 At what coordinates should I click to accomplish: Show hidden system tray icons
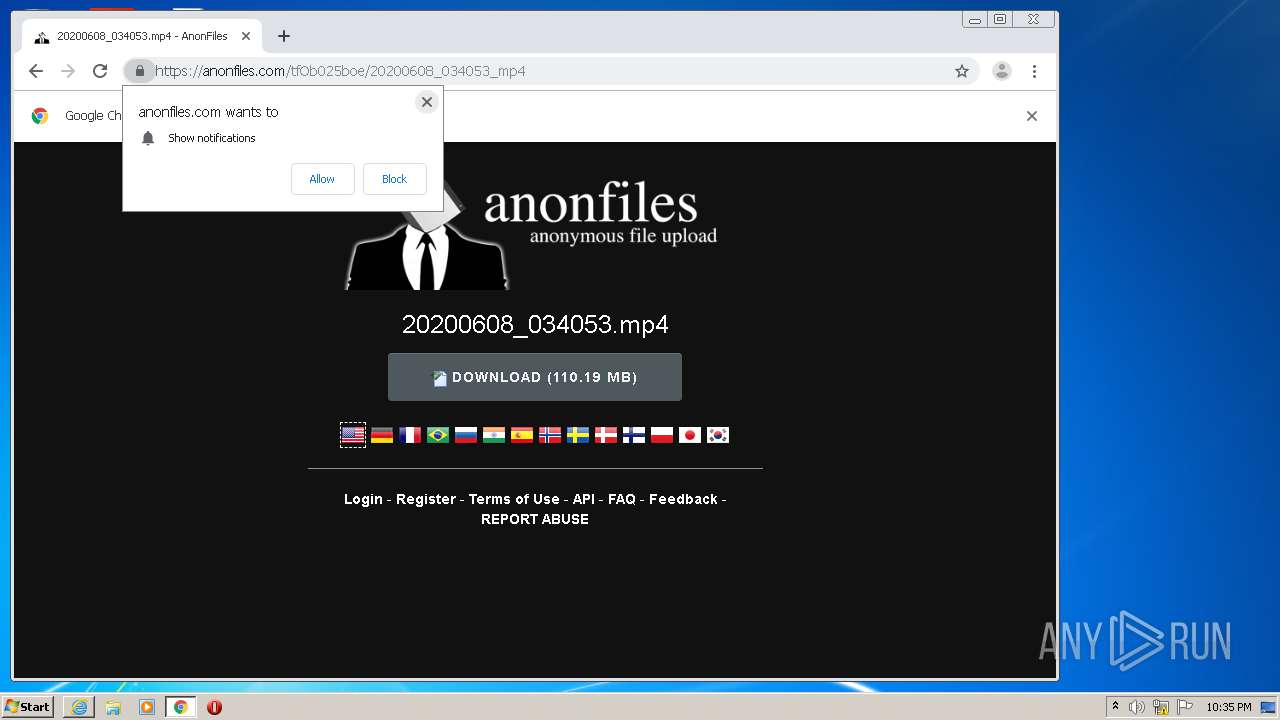click(x=1115, y=706)
